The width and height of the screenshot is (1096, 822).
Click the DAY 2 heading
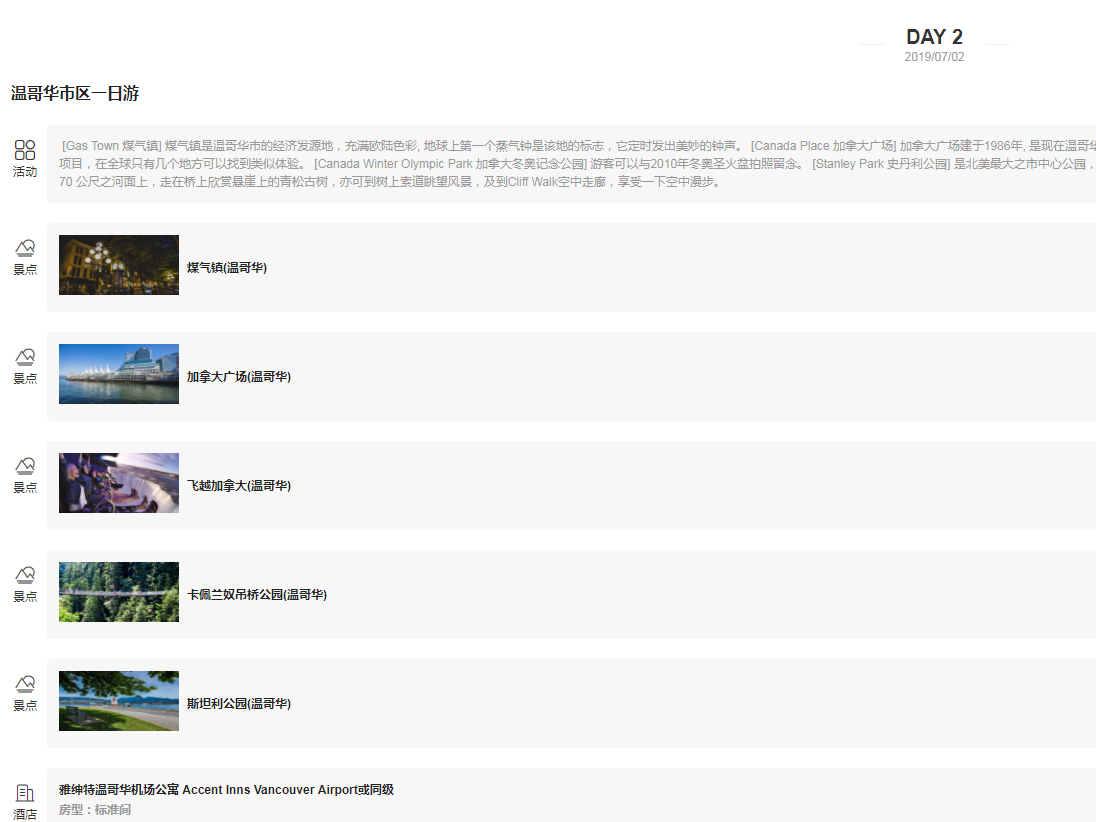pyautogui.click(x=934, y=37)
